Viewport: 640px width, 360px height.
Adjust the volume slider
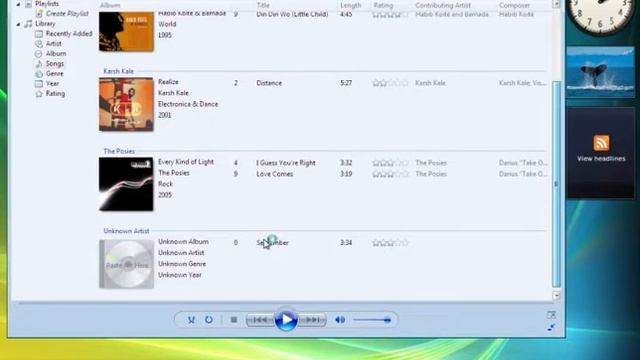click(372, 320)
